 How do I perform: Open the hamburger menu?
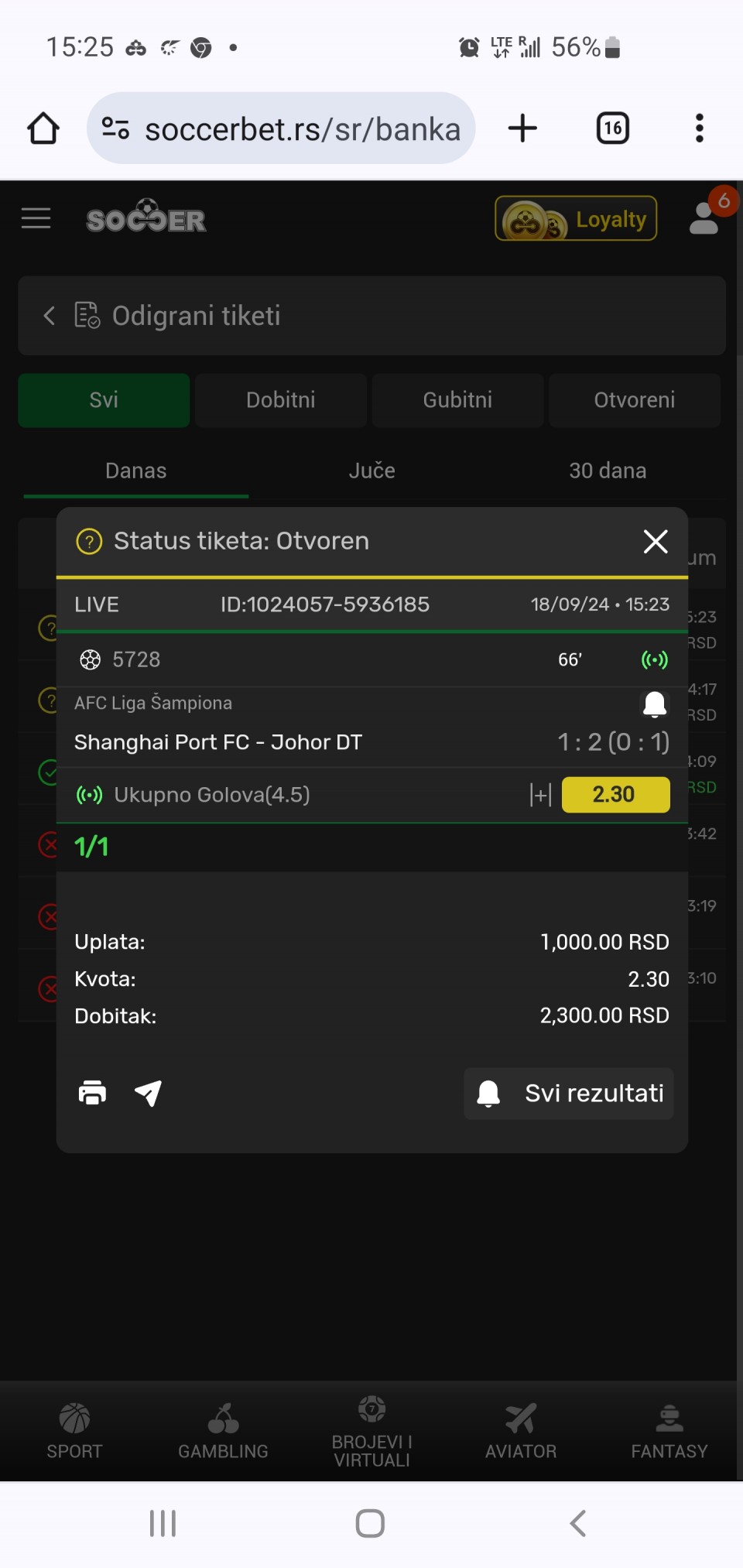(x=36, y=218)
